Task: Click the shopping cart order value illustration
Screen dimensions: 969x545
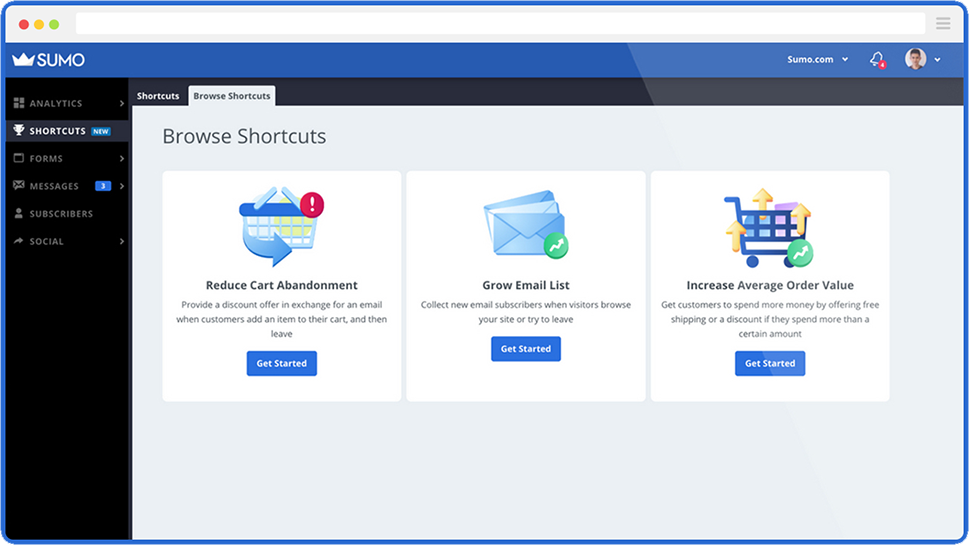Action: pyautogui.click(x=769, y=227)
